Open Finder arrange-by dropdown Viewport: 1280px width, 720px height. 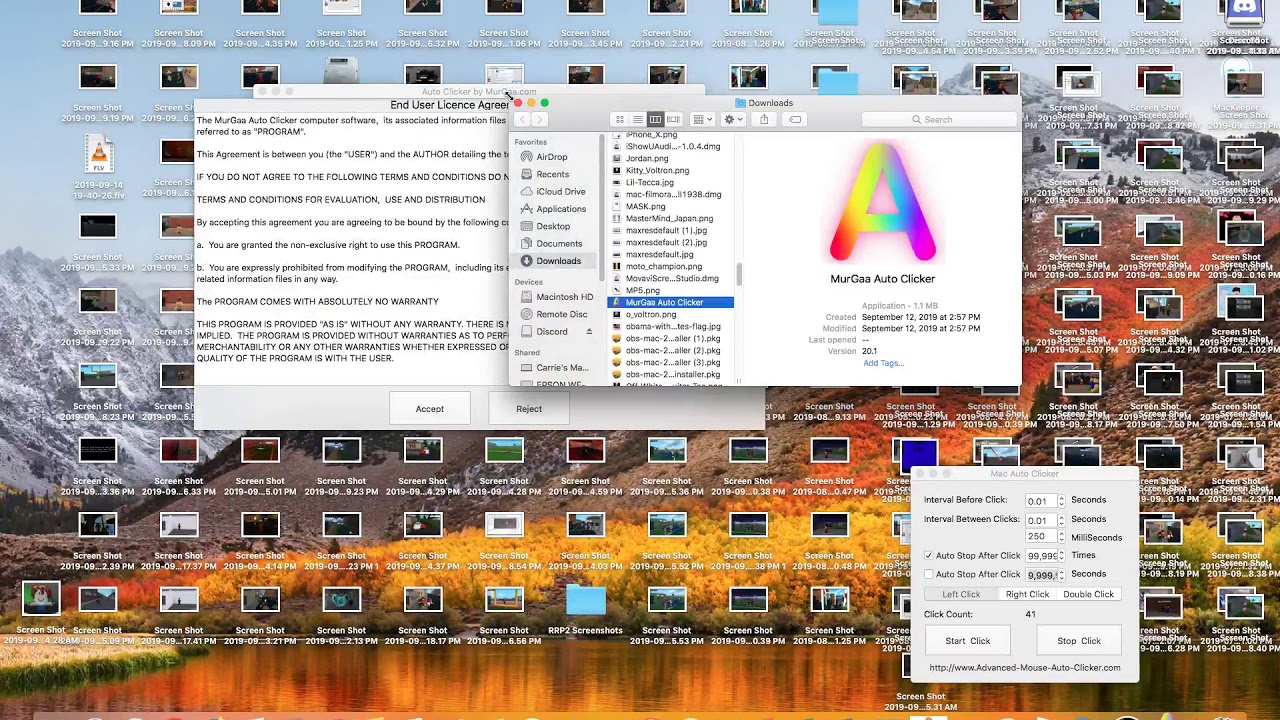click(x=702, y=119)
